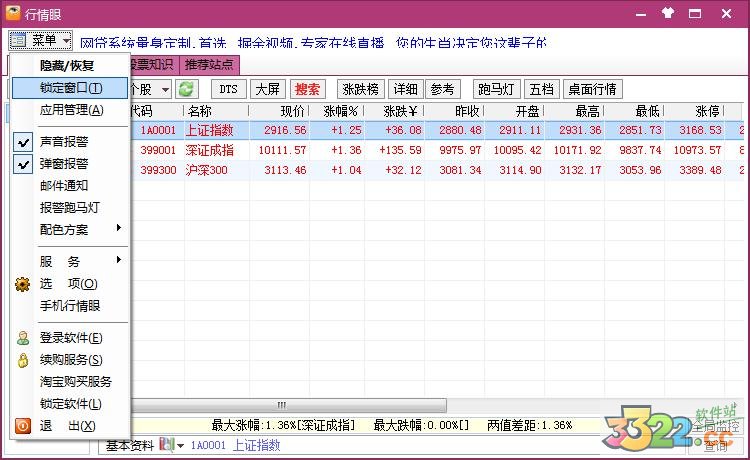Select 锁定窗口(T) menu item

[x=70, y=88]
